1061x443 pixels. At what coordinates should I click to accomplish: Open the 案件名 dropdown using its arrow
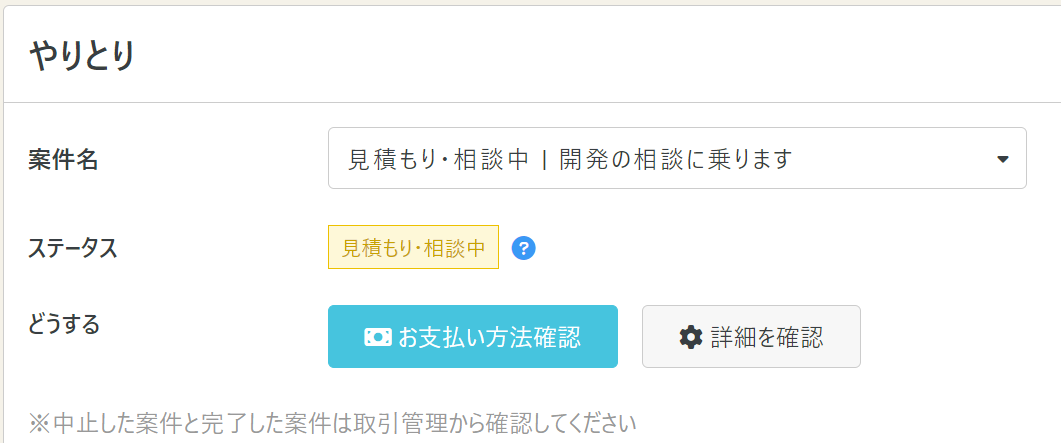click(x=1003, y=159)
